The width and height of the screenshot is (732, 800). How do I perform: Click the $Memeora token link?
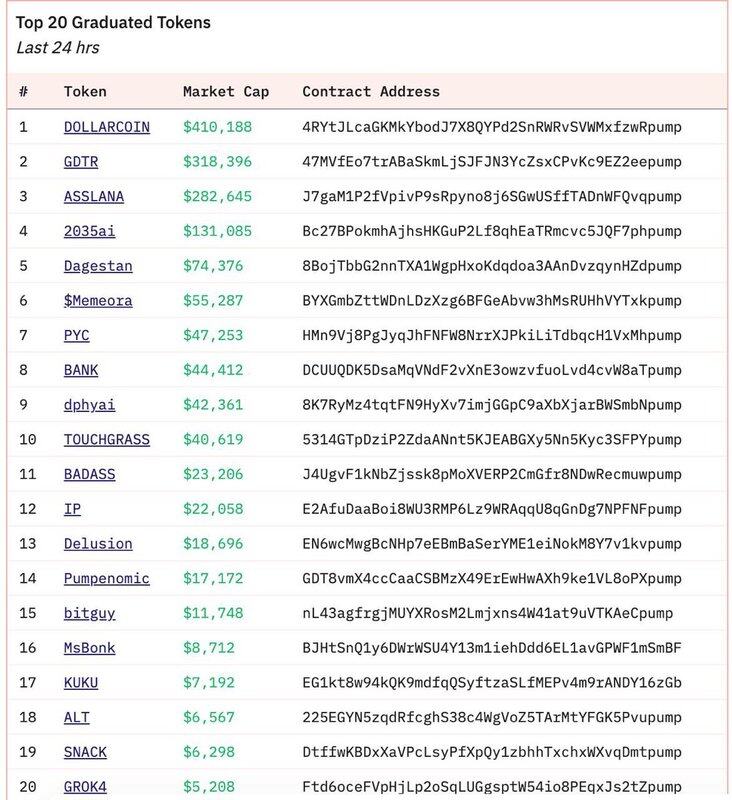98,301
